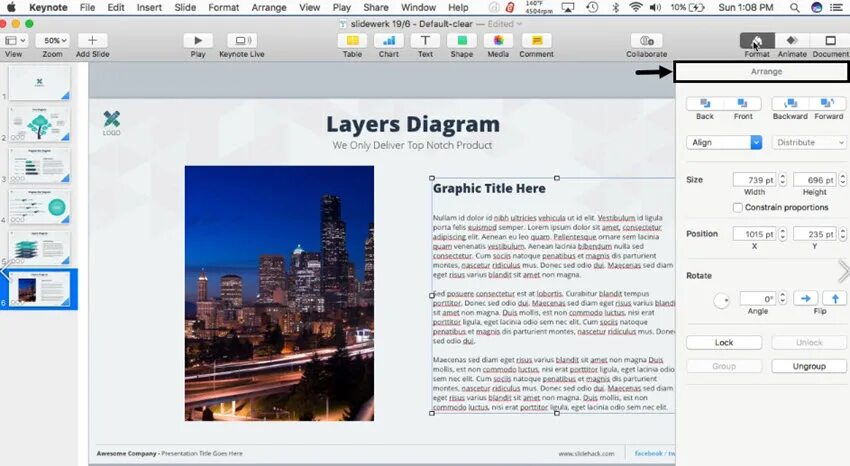Open the Format menu
This screenshot has width=850, height=466.
[223, 8]
